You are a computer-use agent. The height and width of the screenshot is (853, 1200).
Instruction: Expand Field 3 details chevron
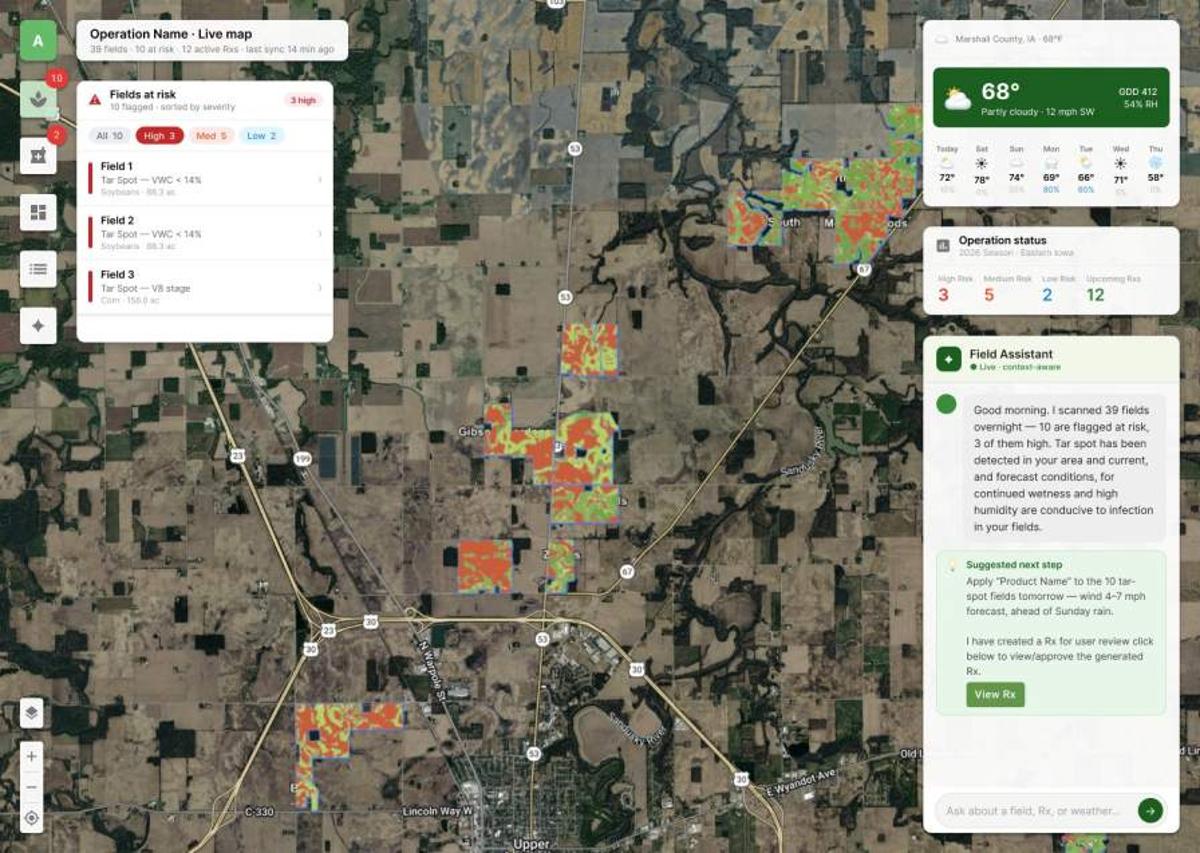320,288
